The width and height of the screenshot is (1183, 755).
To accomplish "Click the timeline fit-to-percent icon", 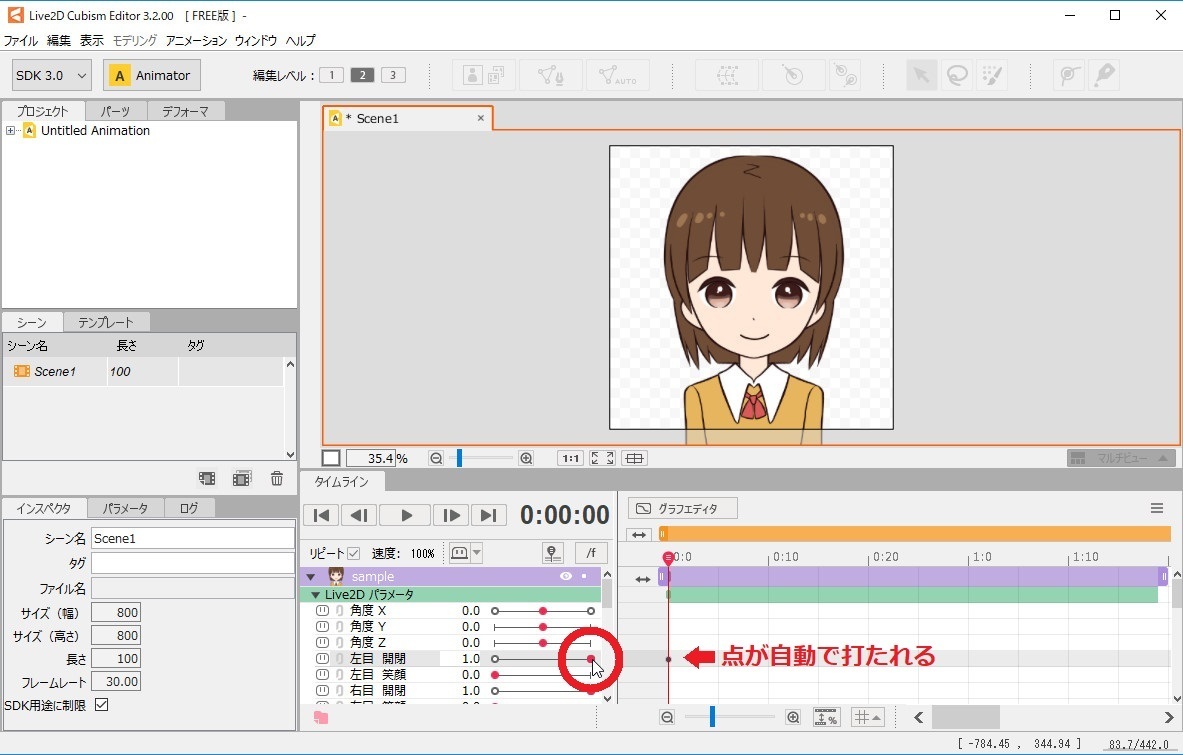I will click(x=826, y=717).
